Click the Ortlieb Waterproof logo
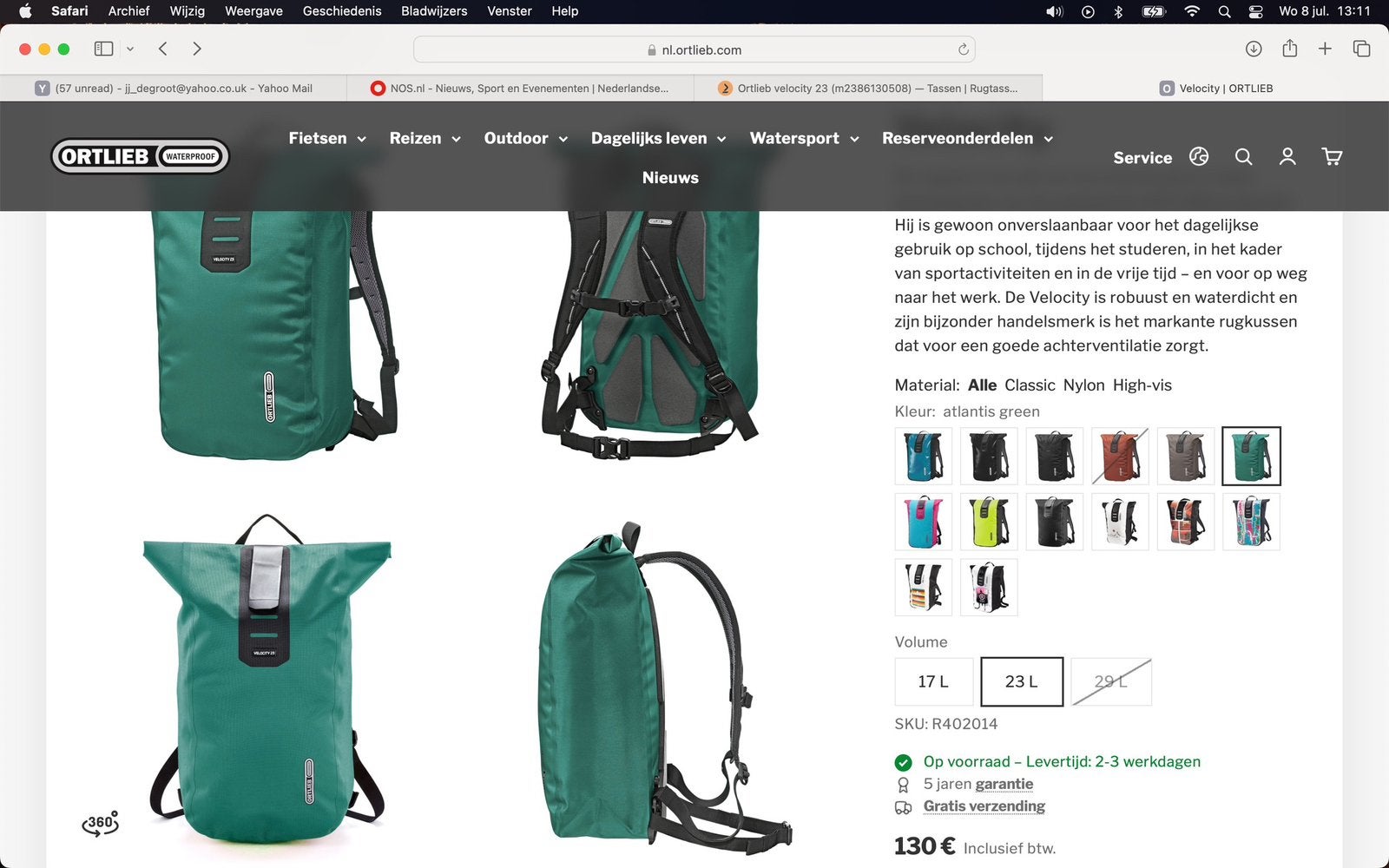The image size is (1389, 868). (x=140, y=156)
